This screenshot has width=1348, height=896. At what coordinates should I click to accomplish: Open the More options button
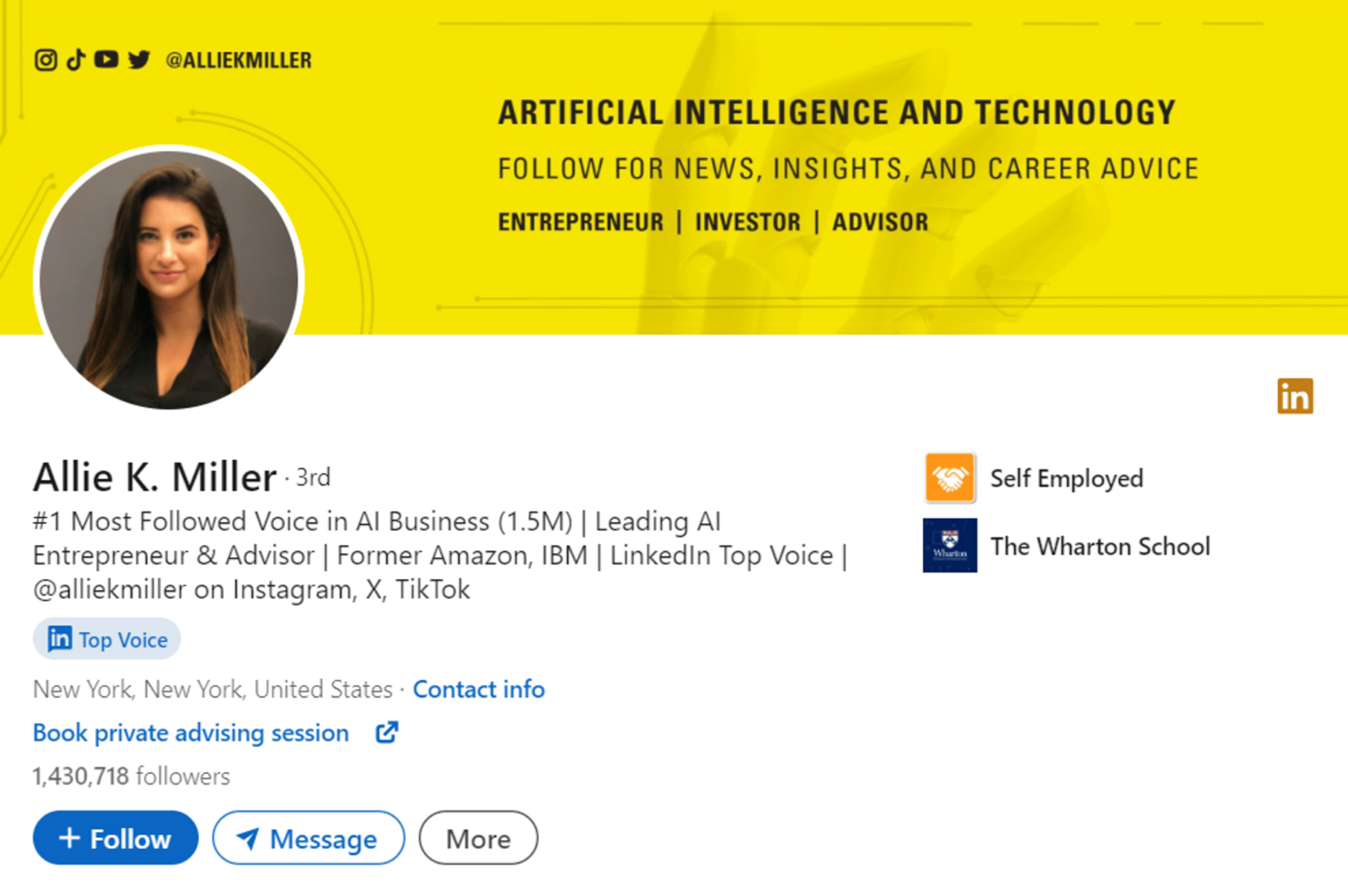click(x=478, y=838)
